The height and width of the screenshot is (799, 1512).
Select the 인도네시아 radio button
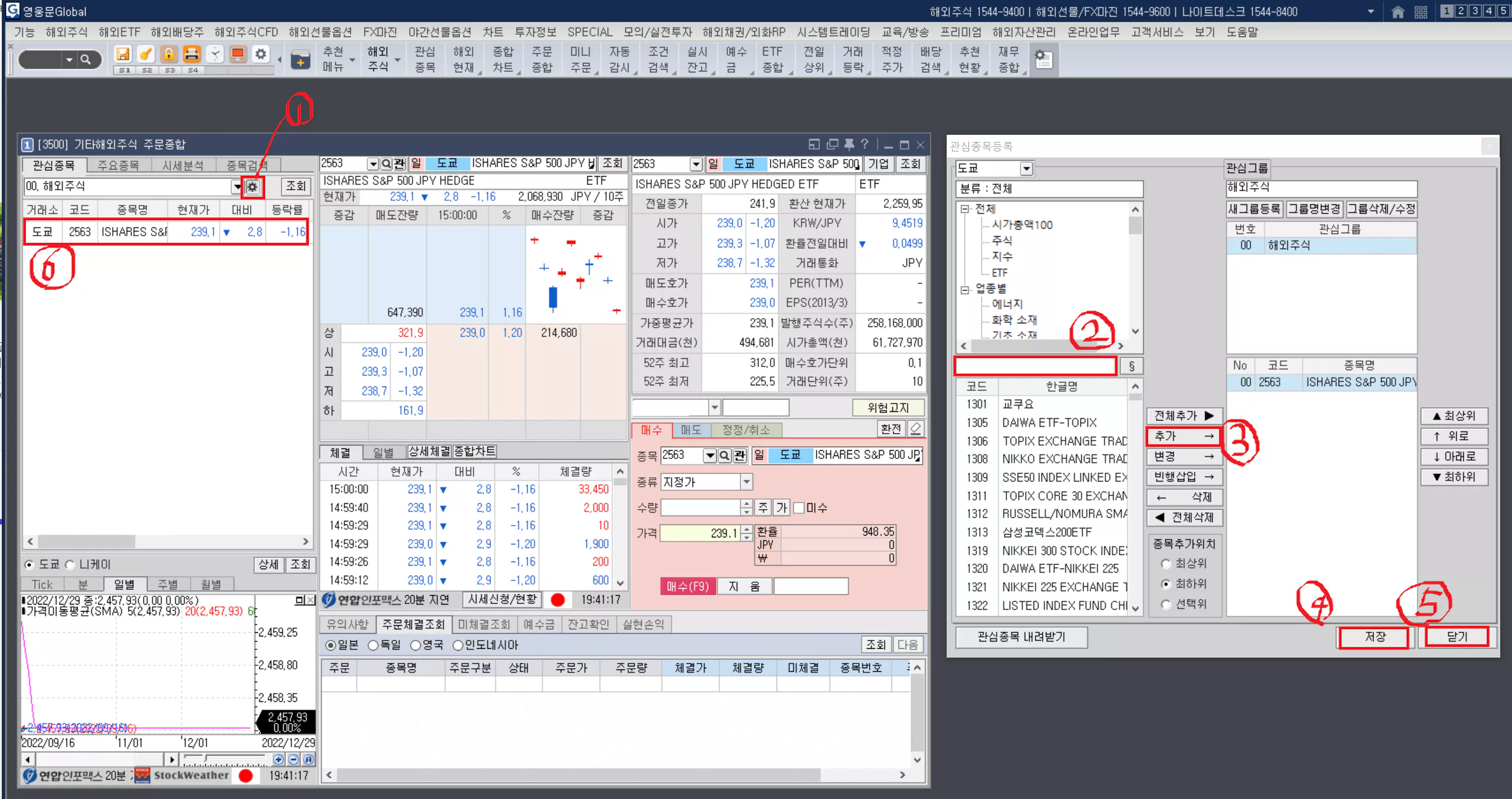[458, 645]
